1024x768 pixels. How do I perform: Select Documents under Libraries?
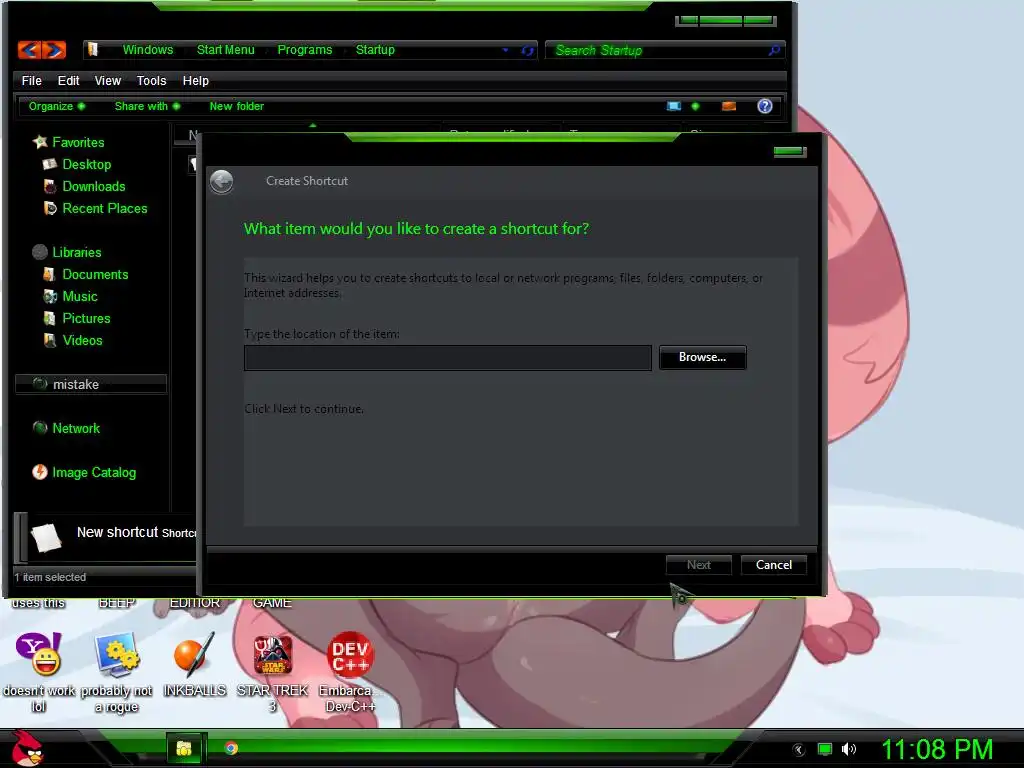95,274
